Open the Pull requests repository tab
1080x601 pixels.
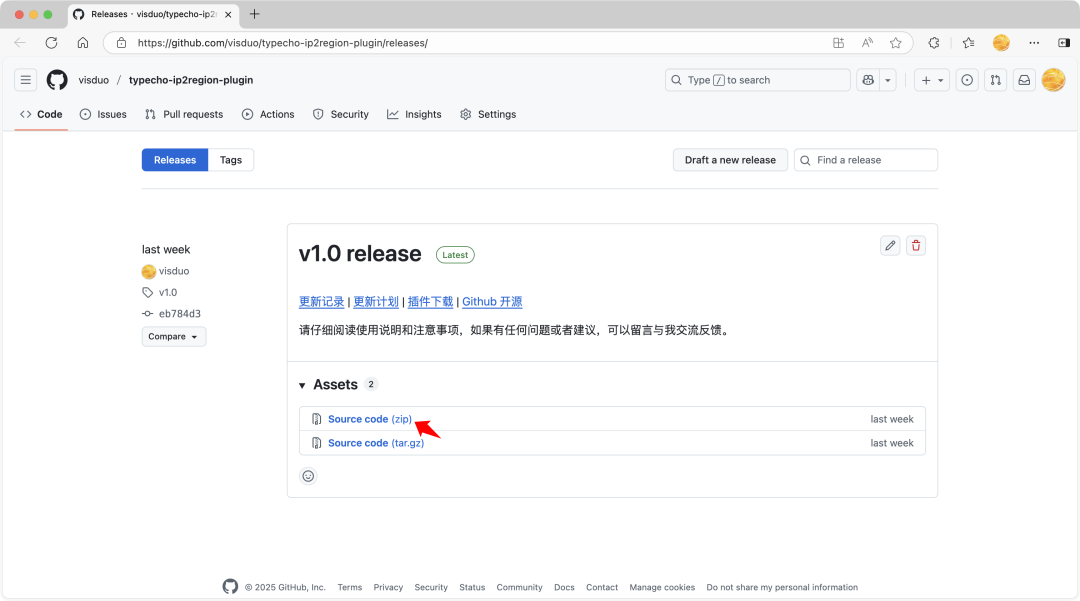tap(184, 114)
